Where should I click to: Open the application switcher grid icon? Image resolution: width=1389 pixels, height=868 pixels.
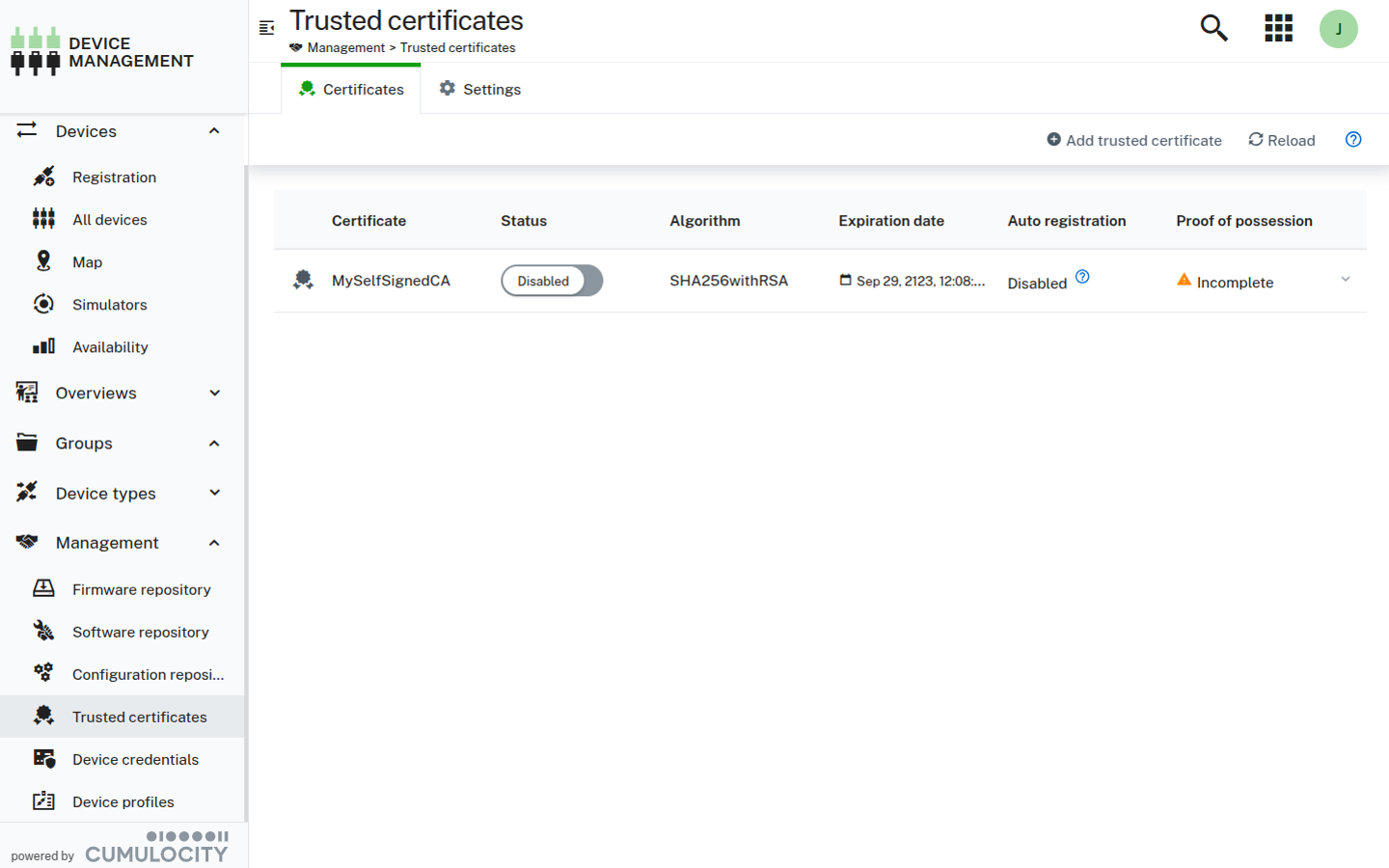(1278, 28)
